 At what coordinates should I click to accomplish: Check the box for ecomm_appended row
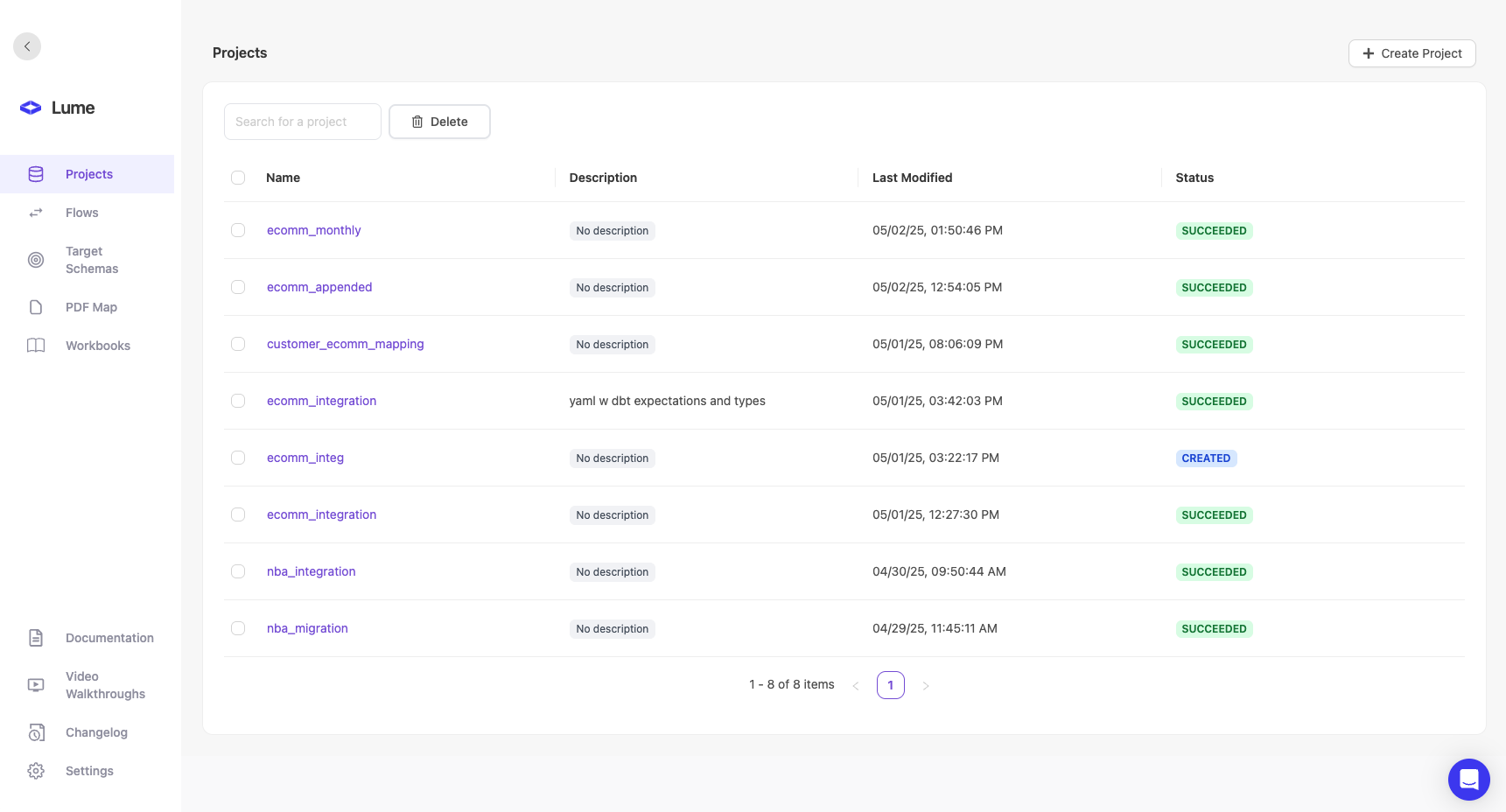238,287
